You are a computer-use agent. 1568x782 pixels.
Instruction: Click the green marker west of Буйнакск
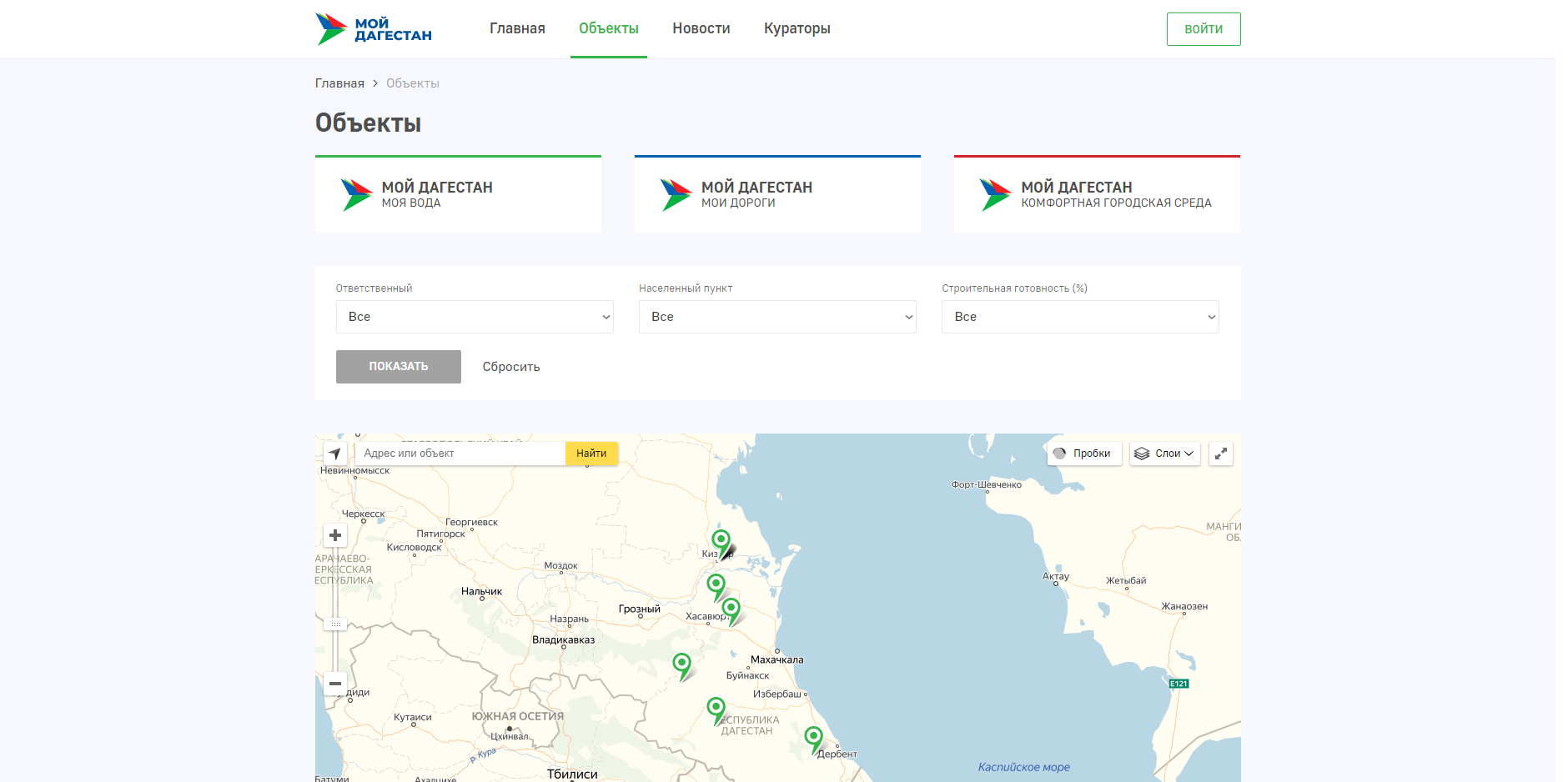tap(682, 666)
